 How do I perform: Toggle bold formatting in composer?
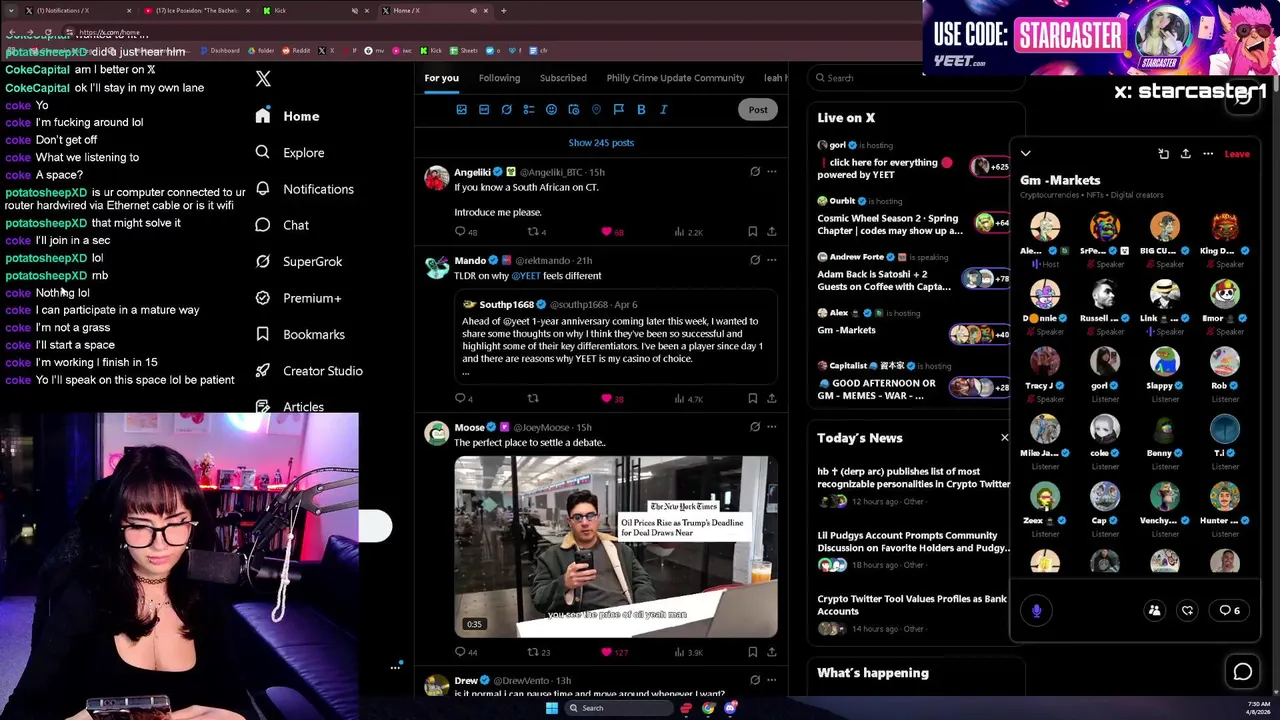click(x=641, y=110)
